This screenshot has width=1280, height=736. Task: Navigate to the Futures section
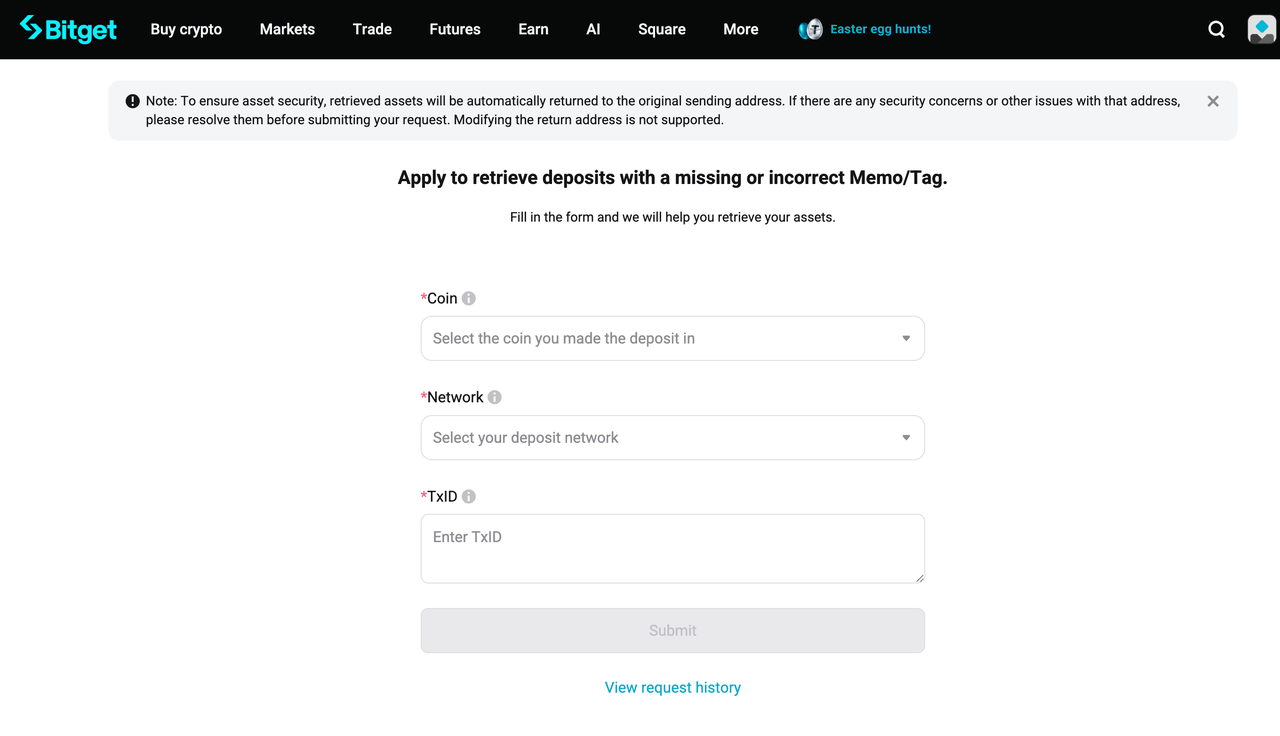[x=454, y=29]
